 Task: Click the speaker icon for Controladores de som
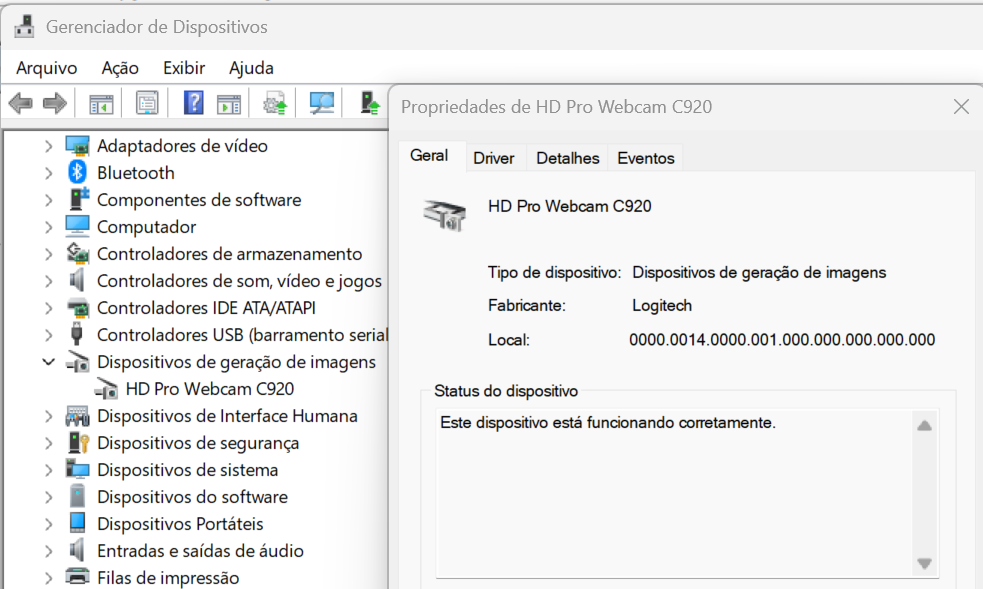pyautogui.click(x=76, y=280)
